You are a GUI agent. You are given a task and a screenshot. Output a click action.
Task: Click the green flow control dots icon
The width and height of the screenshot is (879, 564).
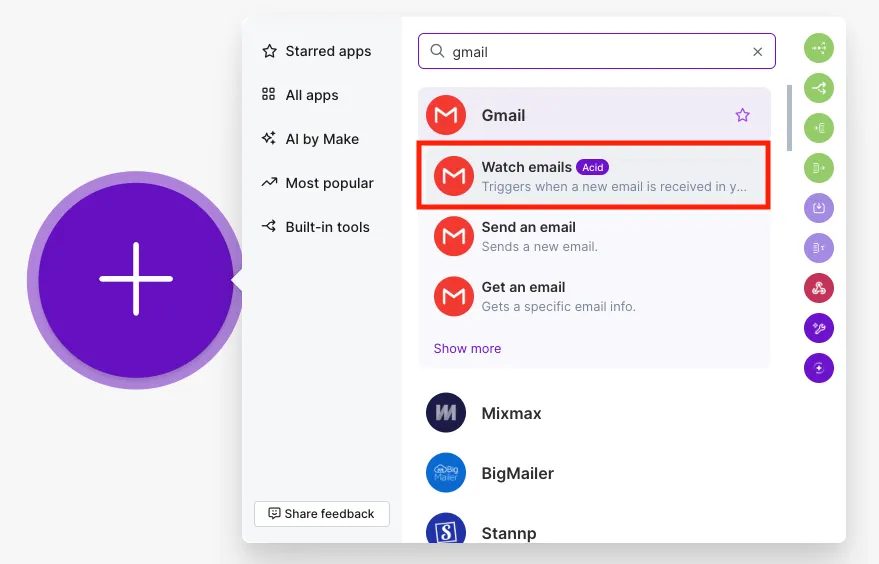[818, 48]
